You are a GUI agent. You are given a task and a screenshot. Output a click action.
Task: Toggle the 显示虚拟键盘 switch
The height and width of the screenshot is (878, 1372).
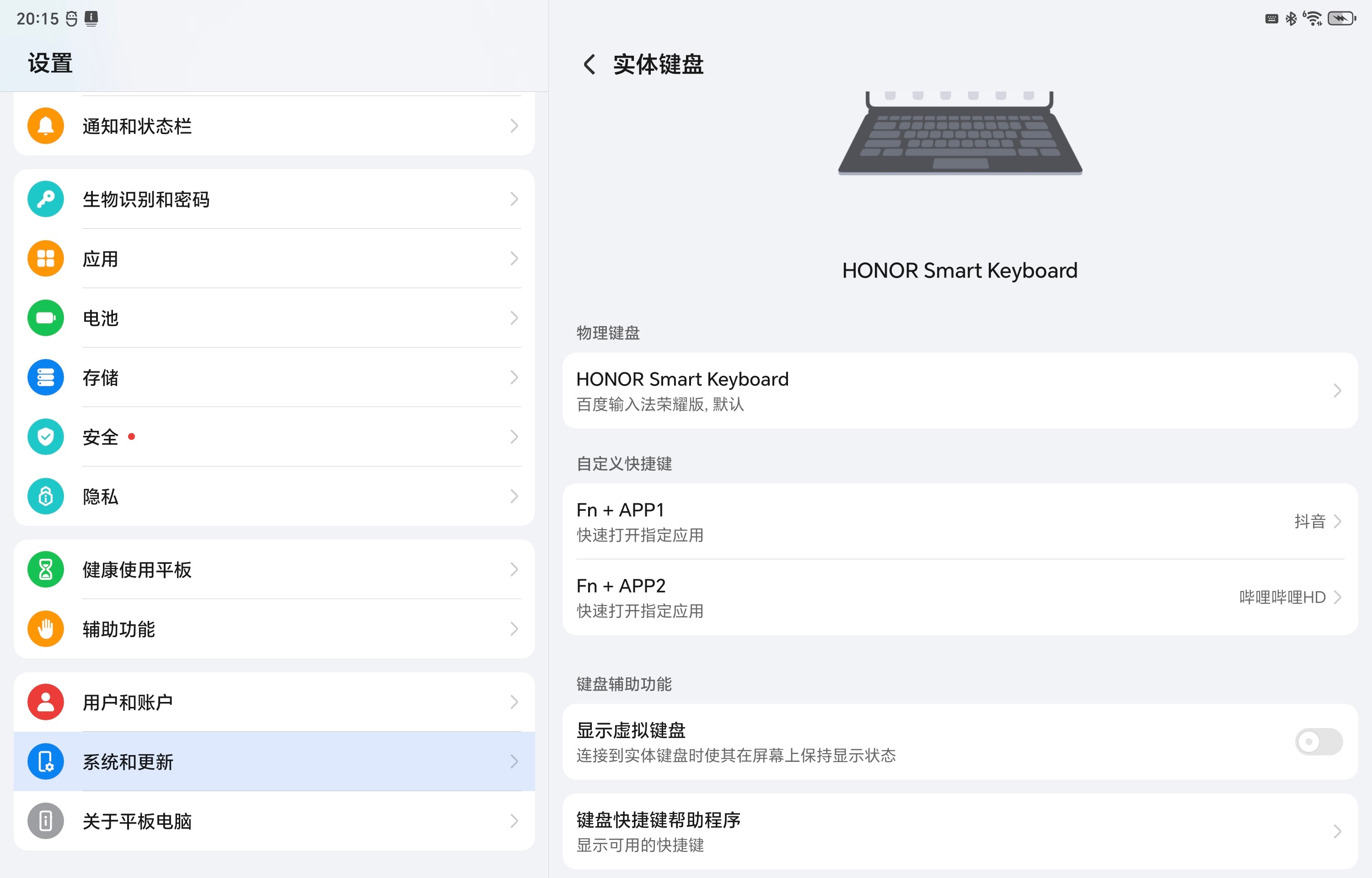[x=1318, y=741]
